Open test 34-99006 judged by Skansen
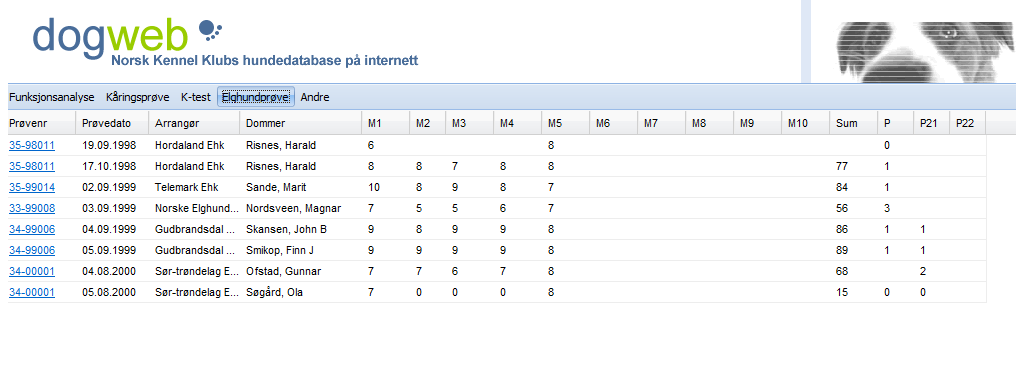 tap(32, 229)
